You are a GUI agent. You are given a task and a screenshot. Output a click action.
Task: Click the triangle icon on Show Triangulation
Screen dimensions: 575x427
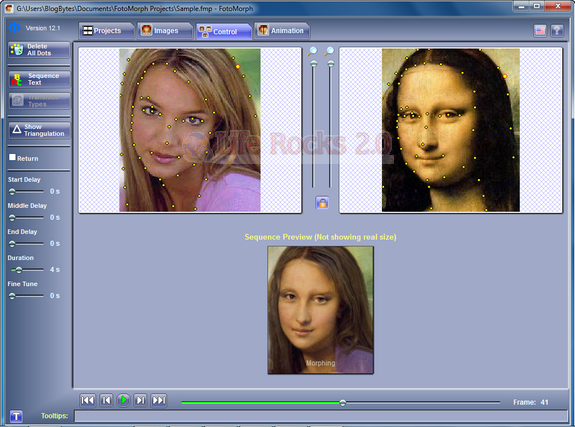click(17, 129)
